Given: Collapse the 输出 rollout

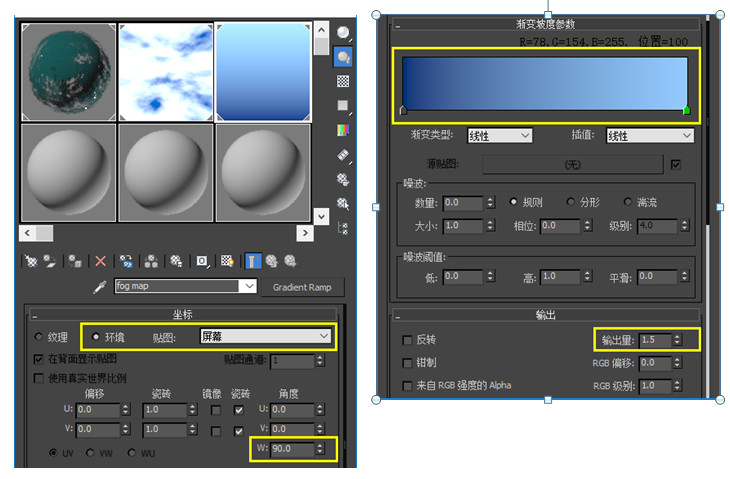Looking at the screenshot, I should (x=546, y=315).
